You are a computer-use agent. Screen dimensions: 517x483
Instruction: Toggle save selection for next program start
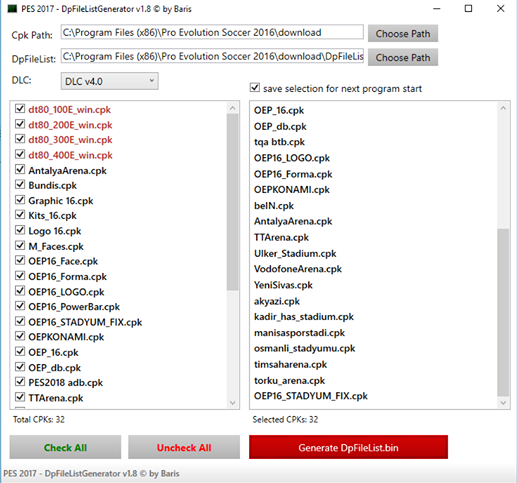click(x=255, y=88)
